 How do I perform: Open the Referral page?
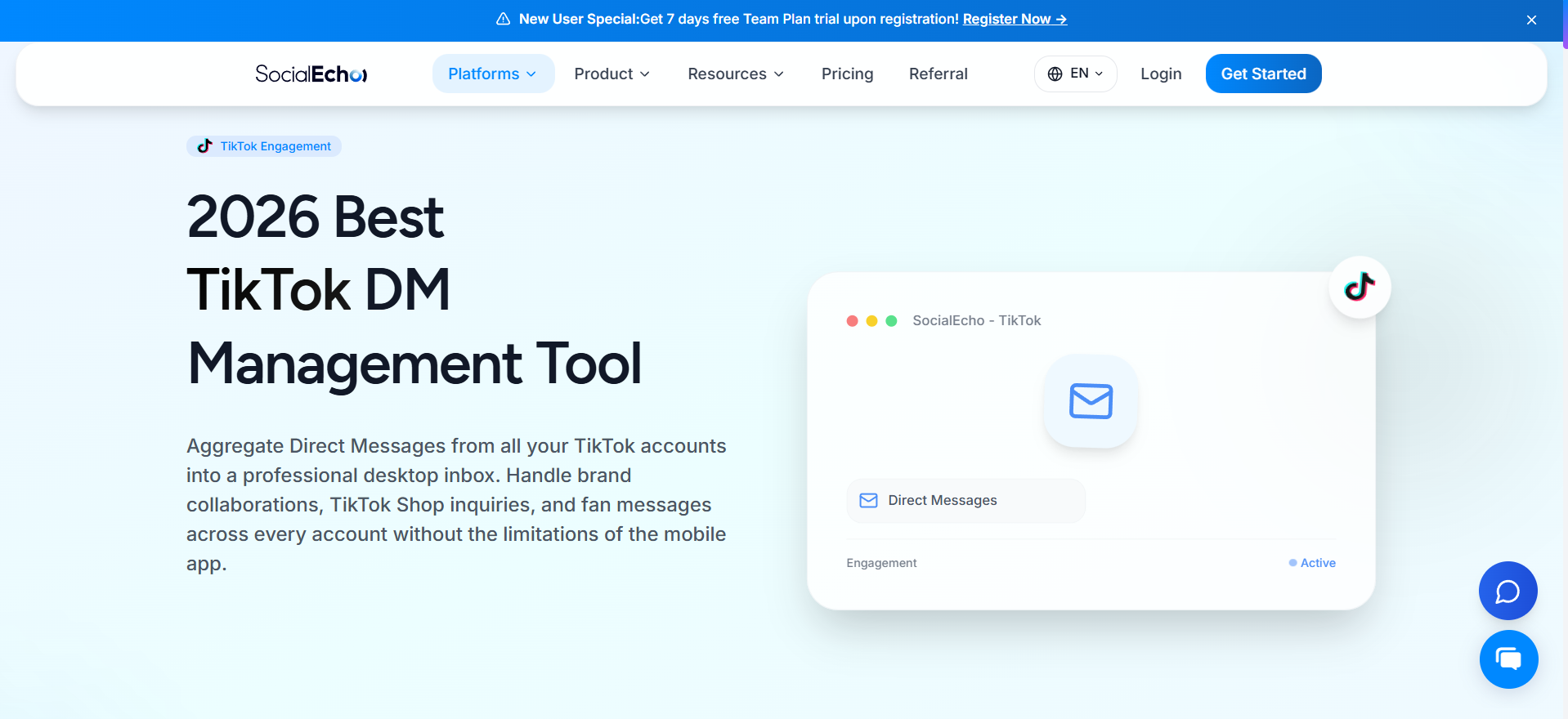938,74
